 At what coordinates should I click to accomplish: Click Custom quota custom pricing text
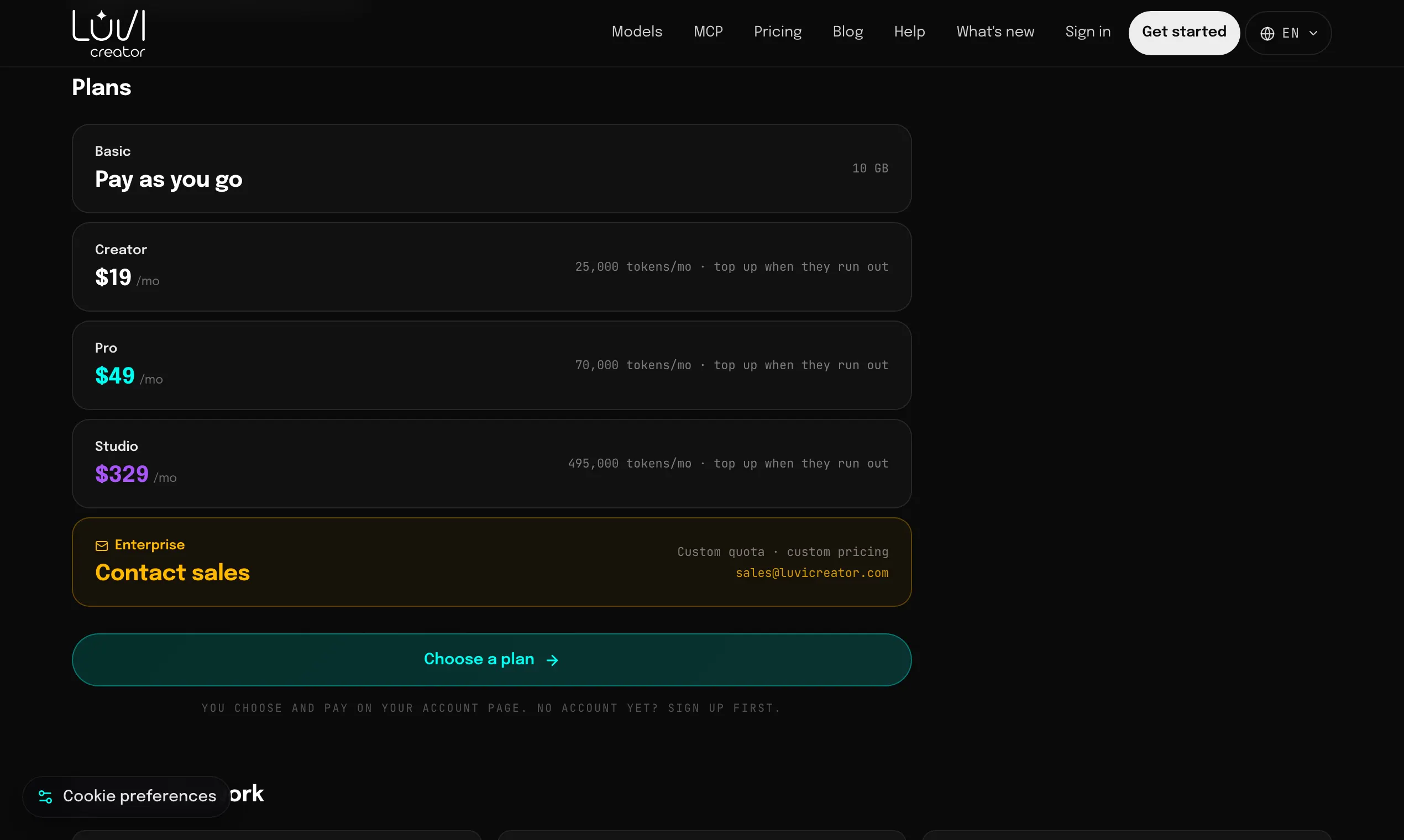[783, 552]
